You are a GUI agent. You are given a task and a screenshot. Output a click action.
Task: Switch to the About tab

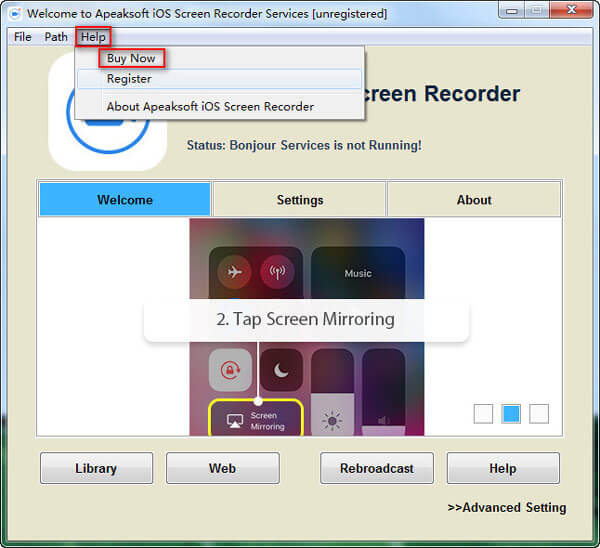coord(474,199)
